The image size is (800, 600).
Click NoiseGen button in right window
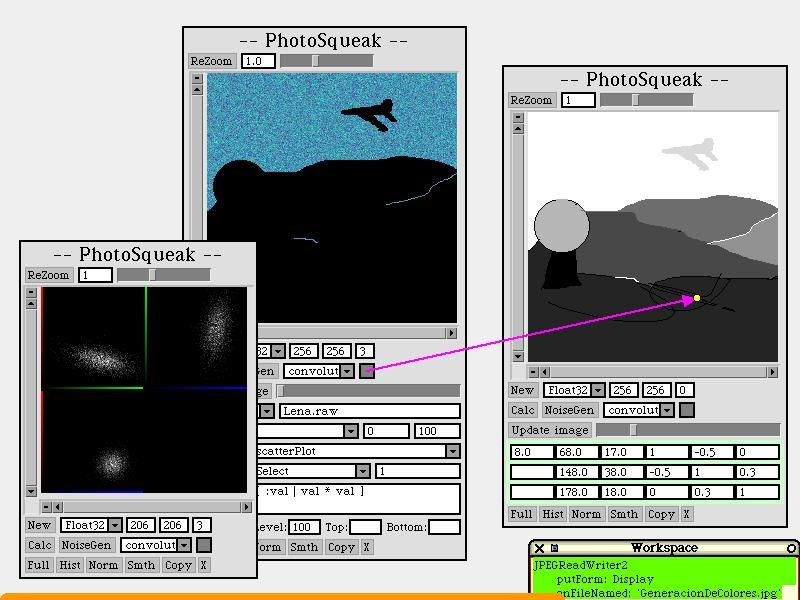click(569, 410)
